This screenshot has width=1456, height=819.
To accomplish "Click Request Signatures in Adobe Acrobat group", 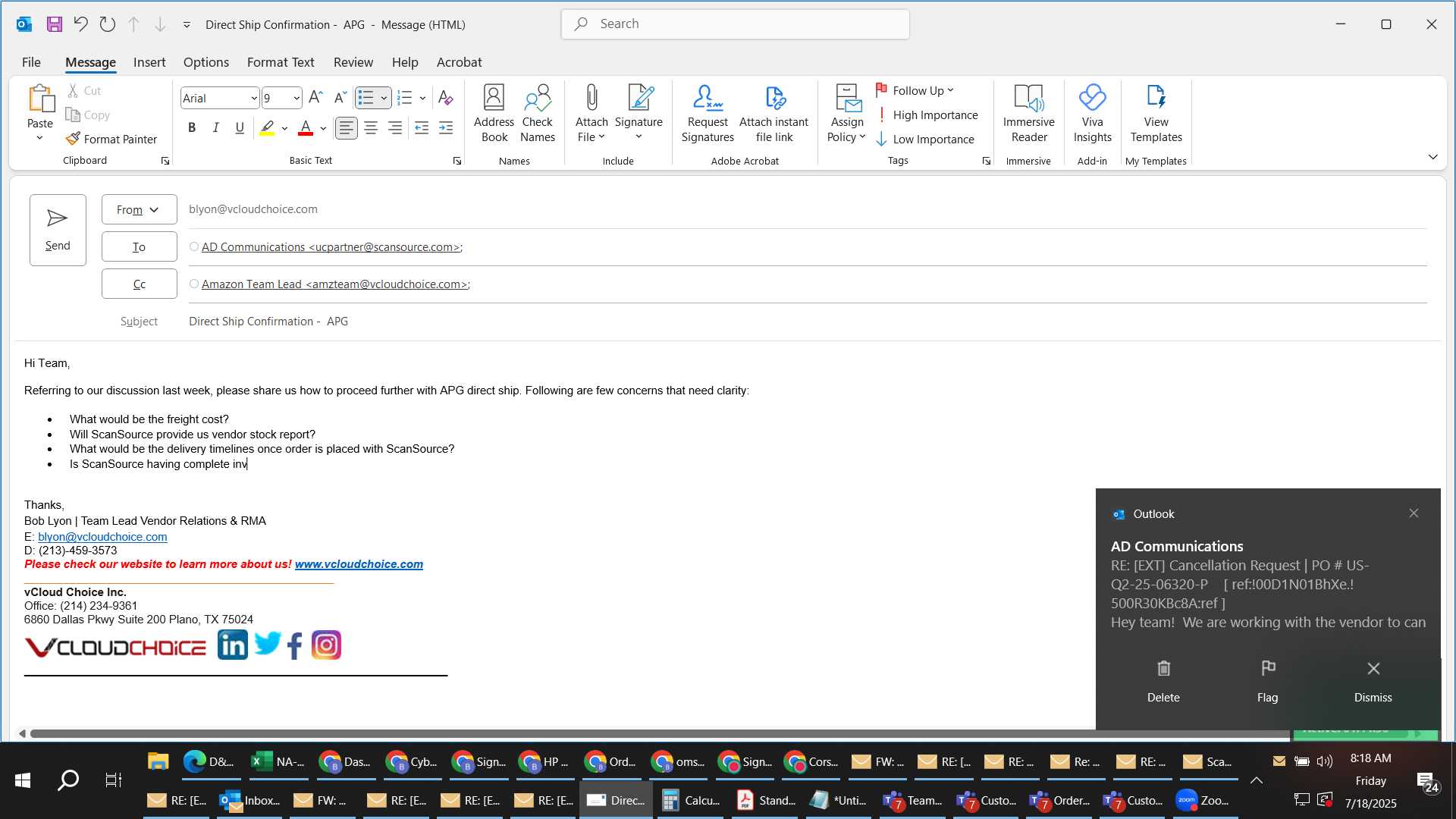I will [x=708, y=114].
